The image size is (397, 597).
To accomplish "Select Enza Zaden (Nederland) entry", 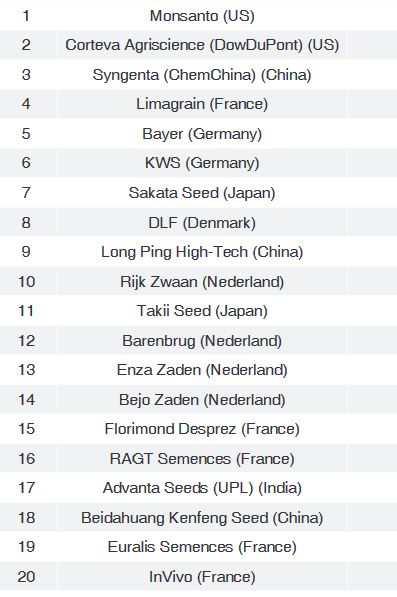I will 202,370.
